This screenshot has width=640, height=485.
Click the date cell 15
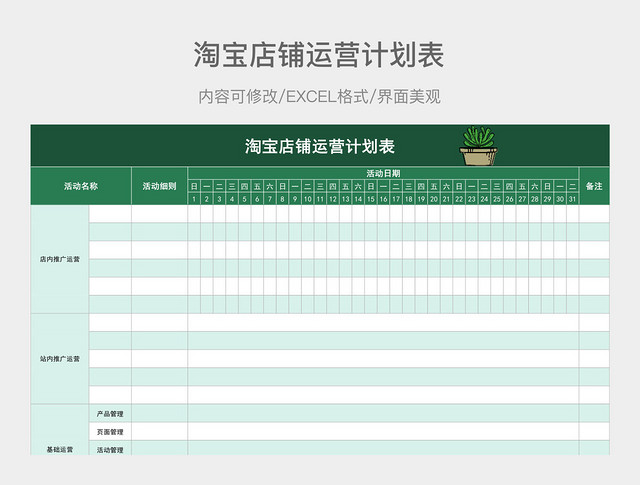371,199
